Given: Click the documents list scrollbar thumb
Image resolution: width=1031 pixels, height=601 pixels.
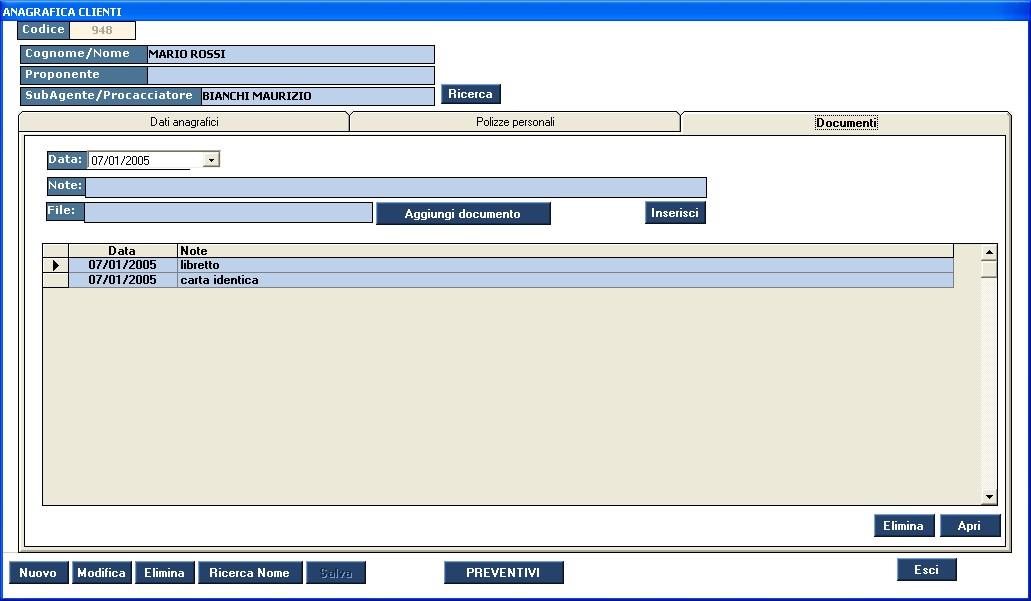Looking at the screenshot, I should tap(989, 269).
